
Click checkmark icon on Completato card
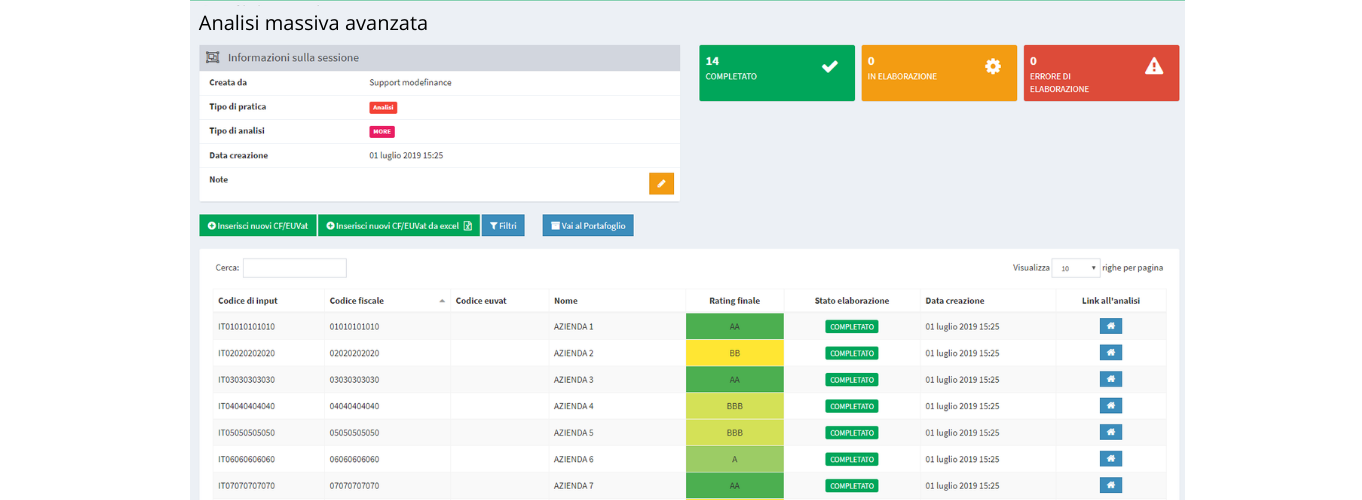829,66
